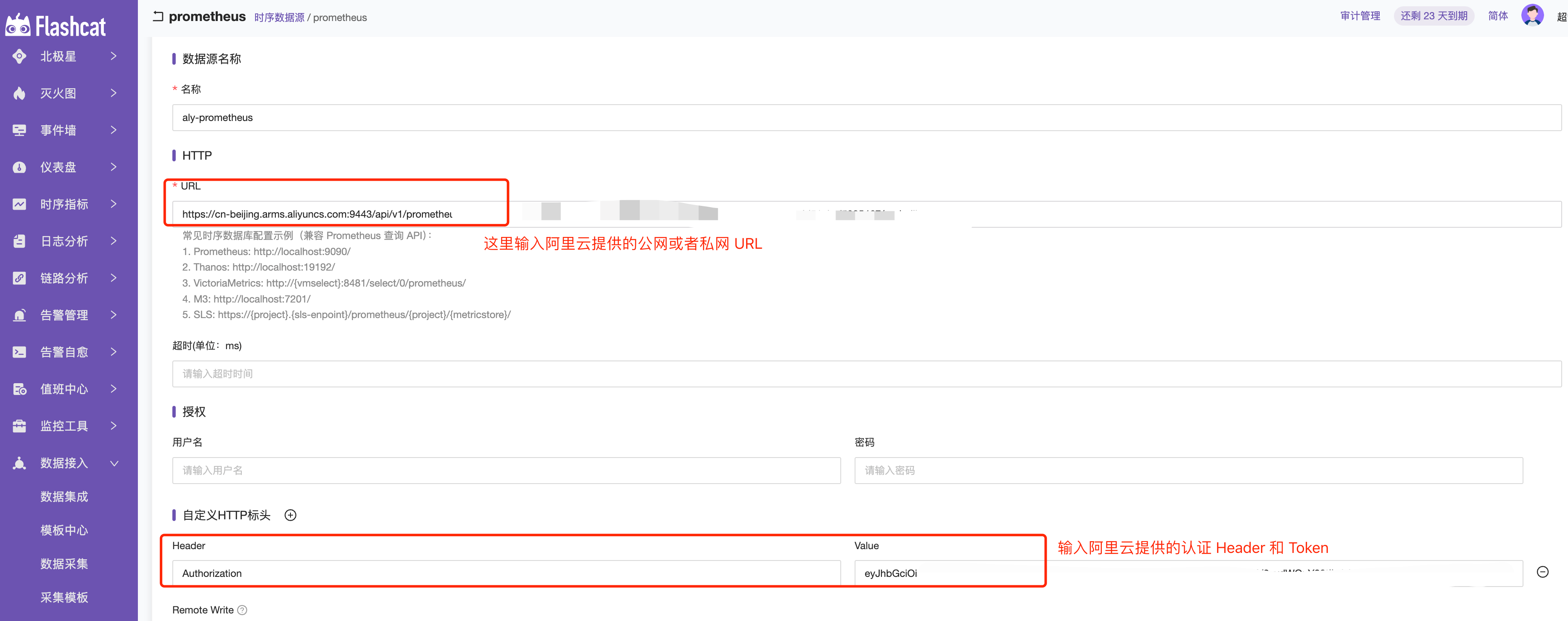Viewport: 1568px width, 621px height.
Task: Click the 审计管理 link in top bar
Action: [1360, 16]
